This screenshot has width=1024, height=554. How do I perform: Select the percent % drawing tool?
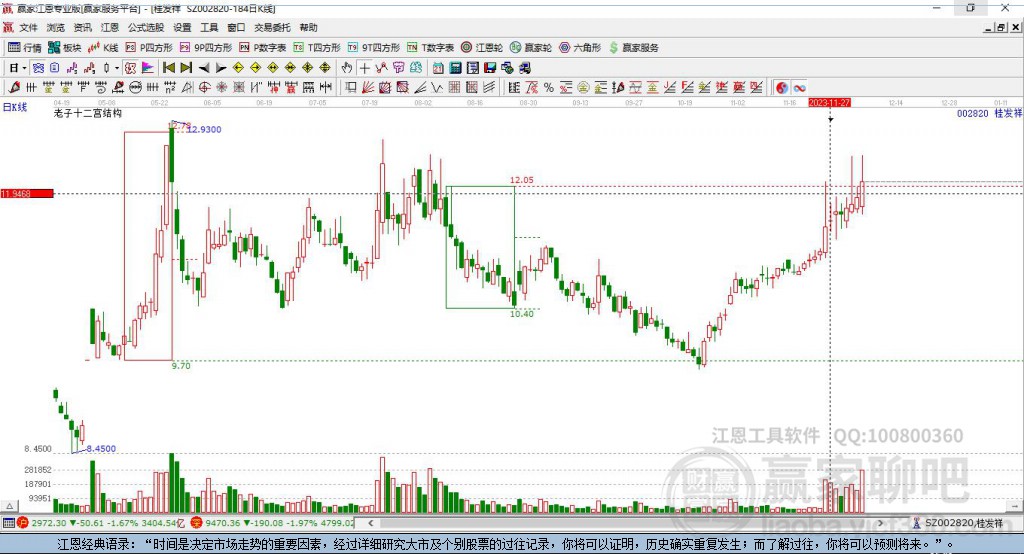click(x=549, y=88)
